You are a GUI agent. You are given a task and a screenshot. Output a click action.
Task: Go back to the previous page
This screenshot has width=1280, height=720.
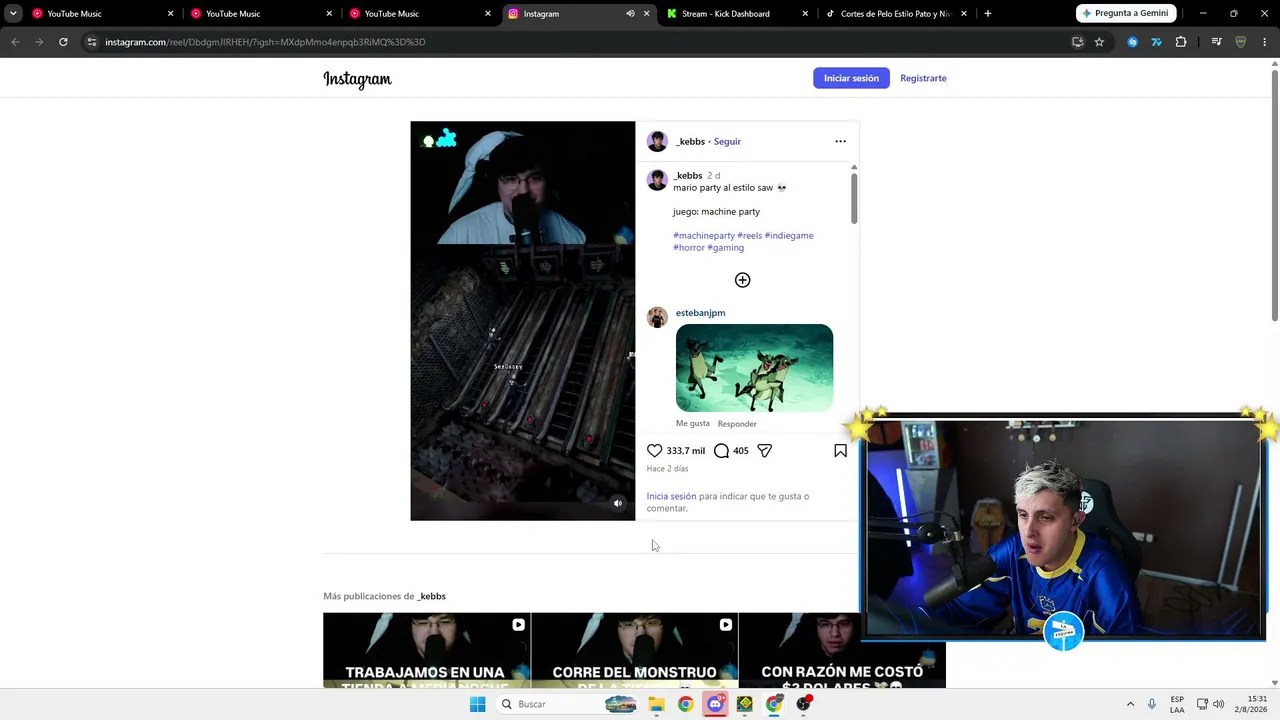[15, 42]
